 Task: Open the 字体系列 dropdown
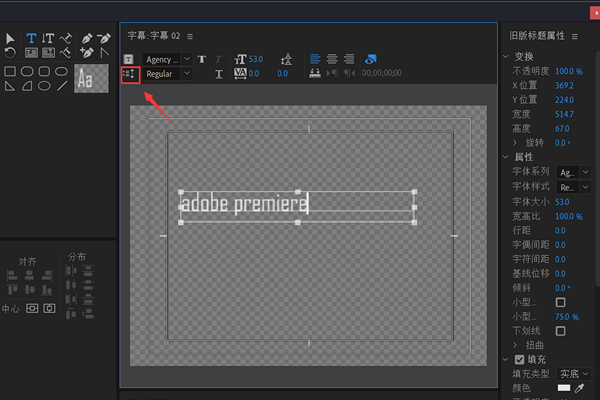[x=574, y=173]
